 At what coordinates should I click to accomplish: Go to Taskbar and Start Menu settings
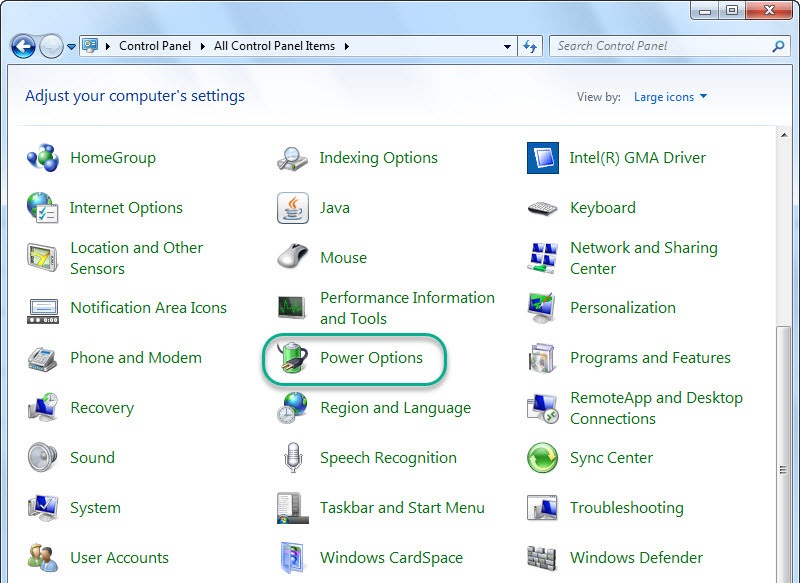click(x=402, y=508)
